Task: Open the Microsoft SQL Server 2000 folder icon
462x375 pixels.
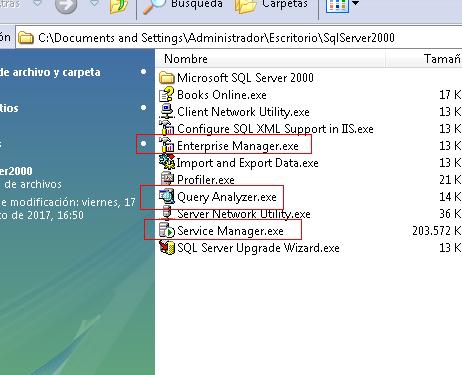Action: pyautogui.click(x=167, y=78)
